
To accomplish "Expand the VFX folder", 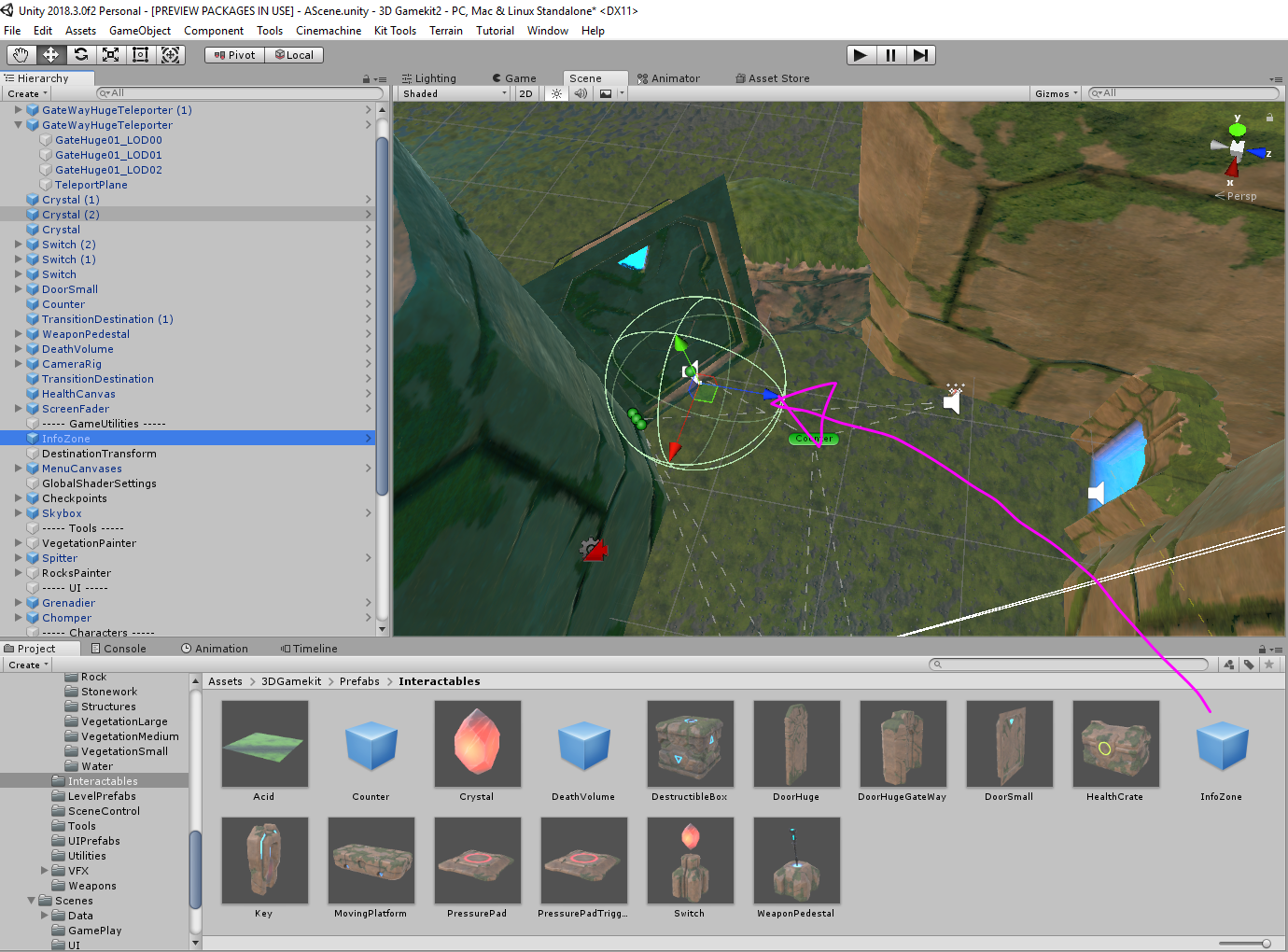I will coord(44,871).
